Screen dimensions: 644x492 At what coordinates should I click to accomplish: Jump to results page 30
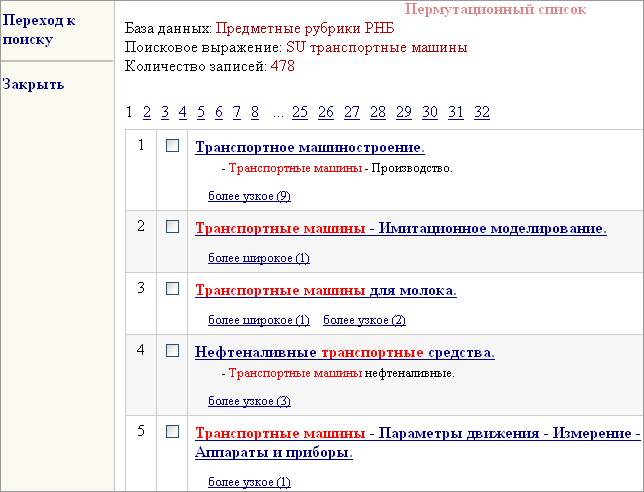click(x=430, y=112)
